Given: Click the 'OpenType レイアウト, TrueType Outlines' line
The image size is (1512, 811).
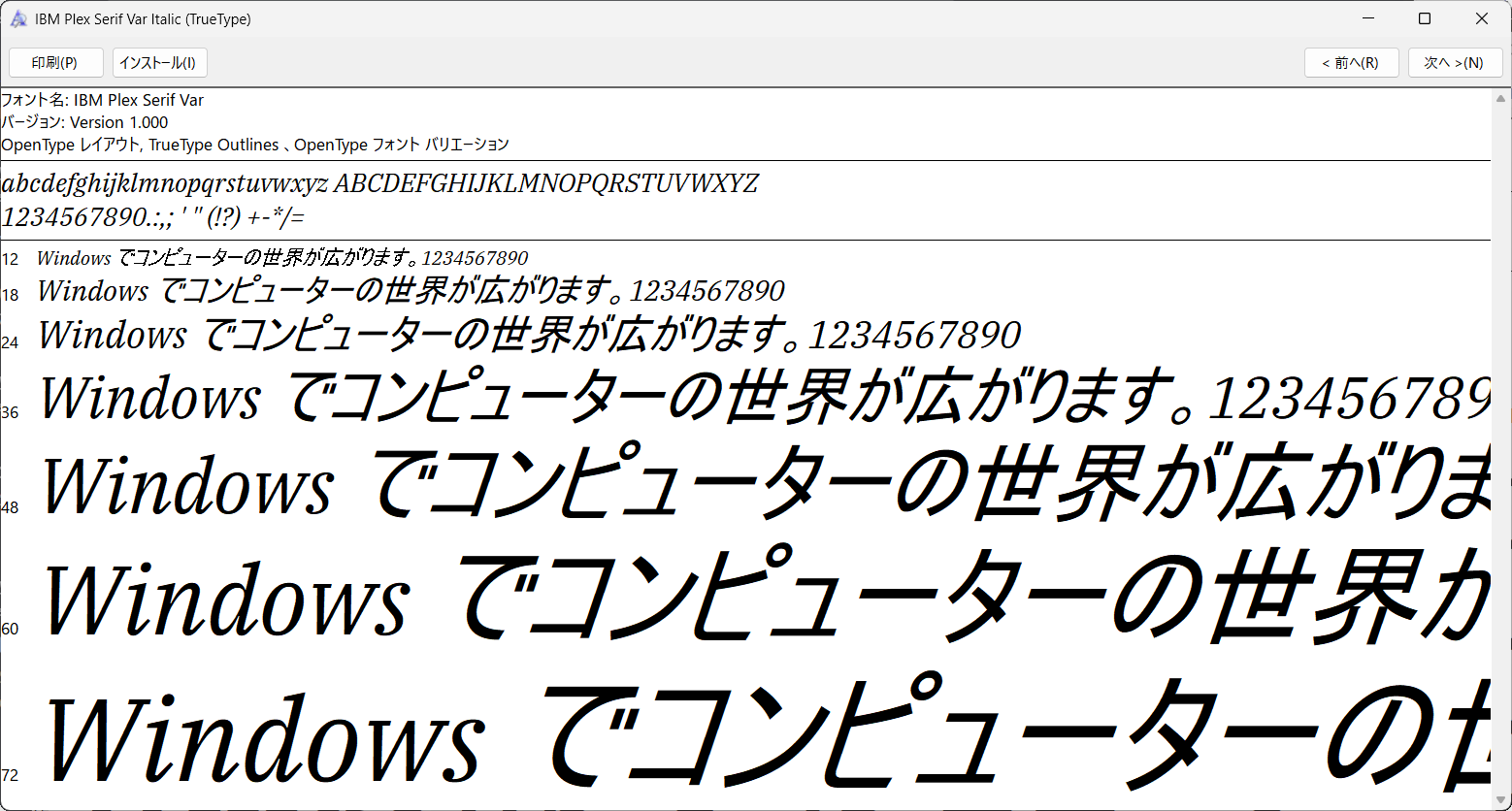Looking at the screenshot, I should pos(255,145).
